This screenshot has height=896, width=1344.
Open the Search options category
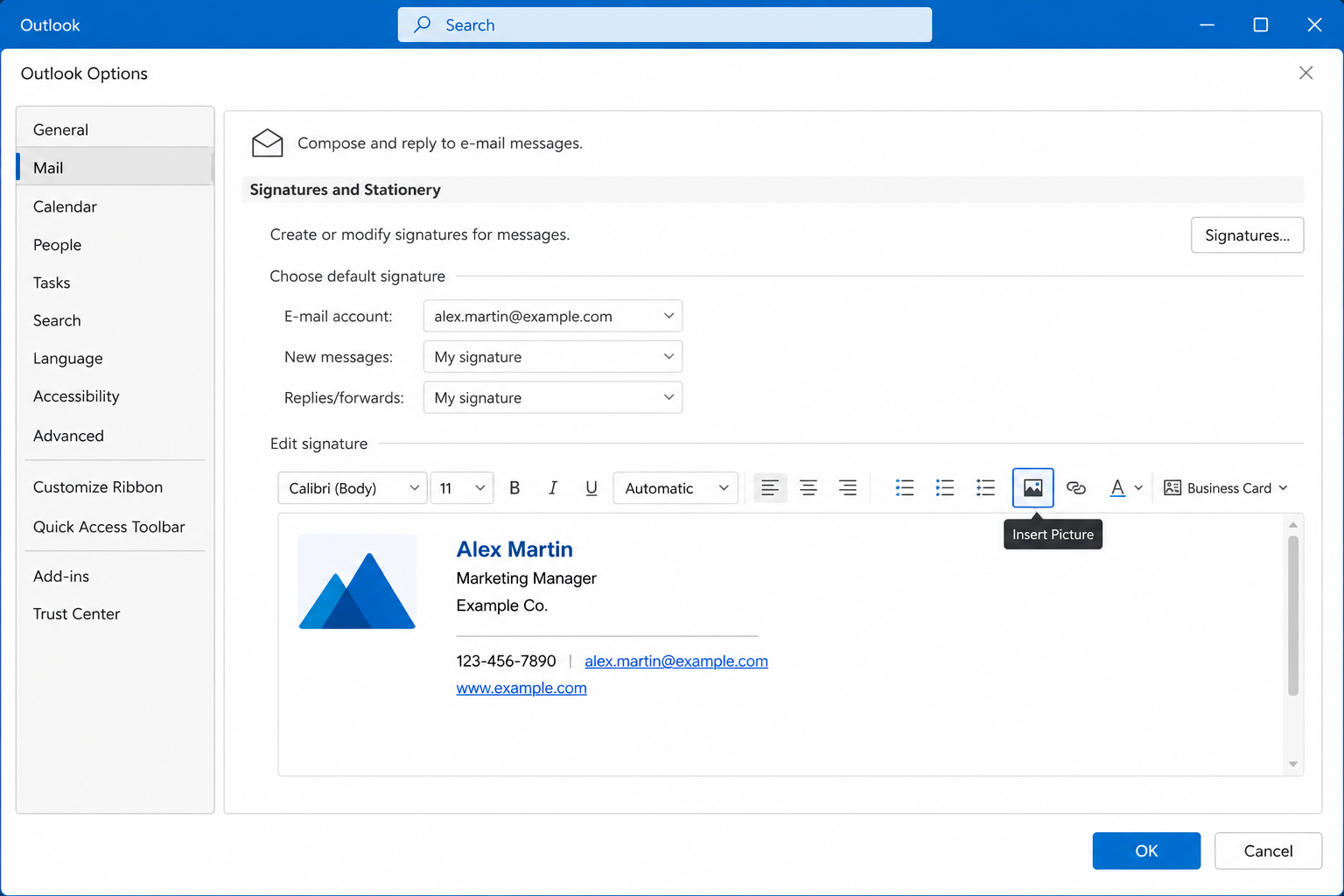[x=115, y=320]
